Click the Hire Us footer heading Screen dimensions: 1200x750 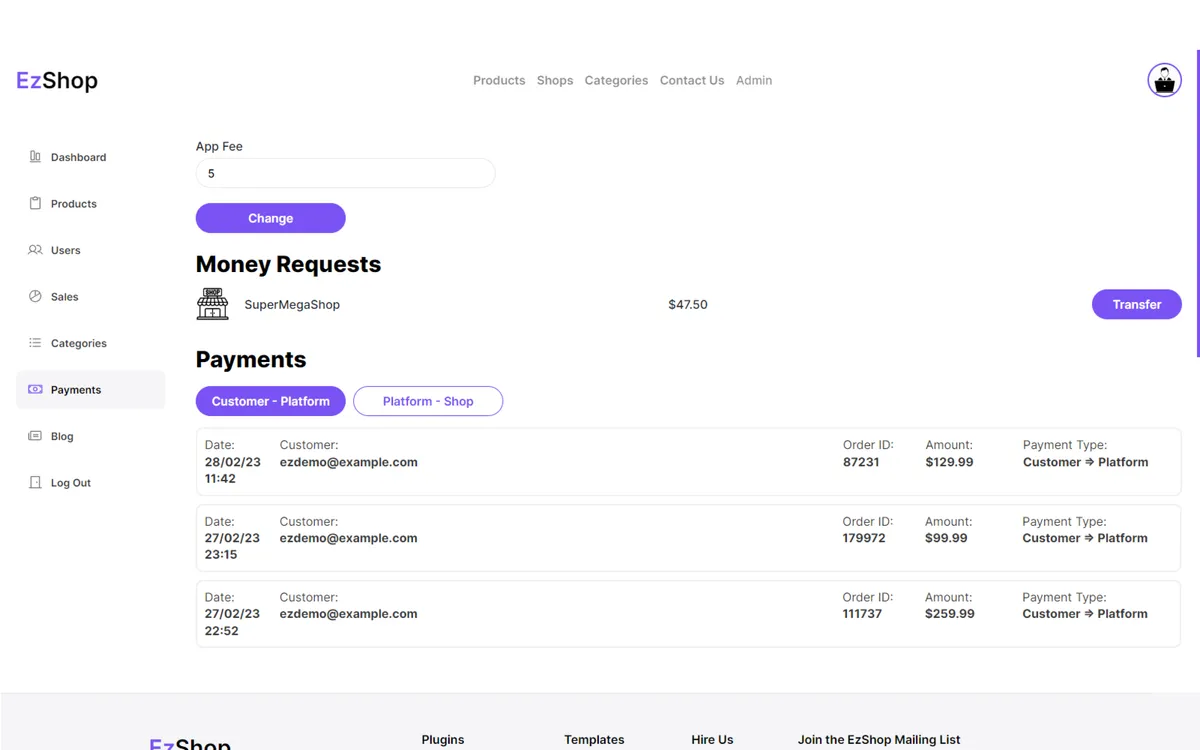pyautogui.click(x=712, y=740)
